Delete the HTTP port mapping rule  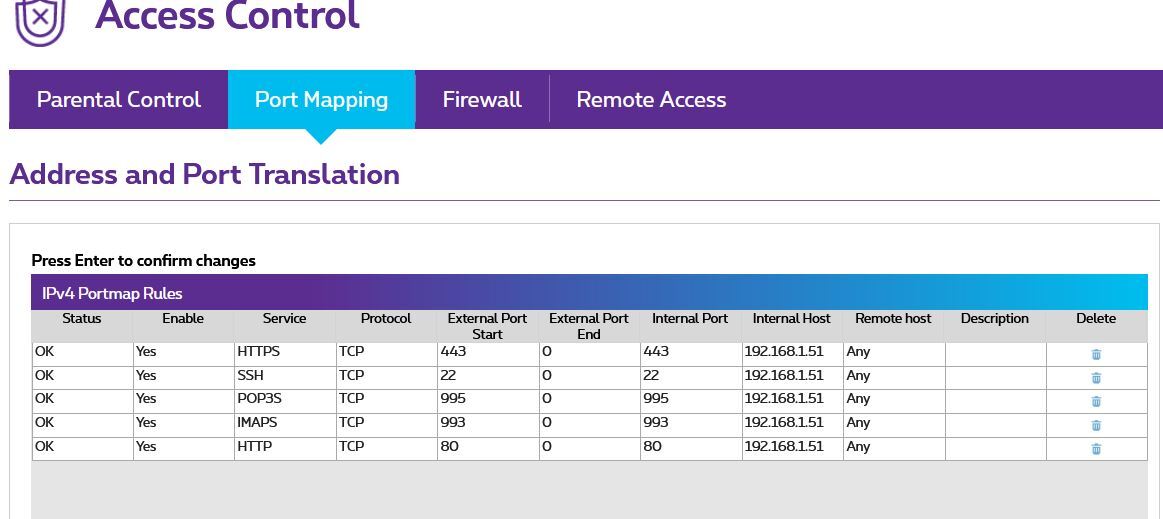1096,449
